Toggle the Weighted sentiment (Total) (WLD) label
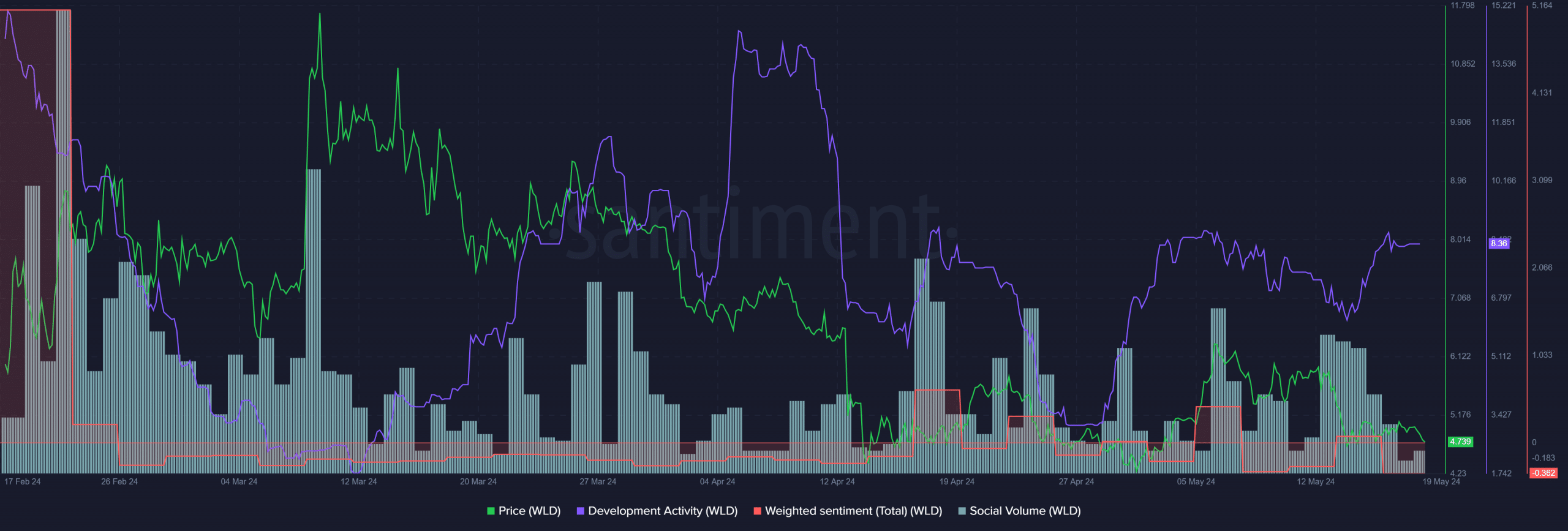The height and width of the screenshot is (531, 1568). click(853, 511)
